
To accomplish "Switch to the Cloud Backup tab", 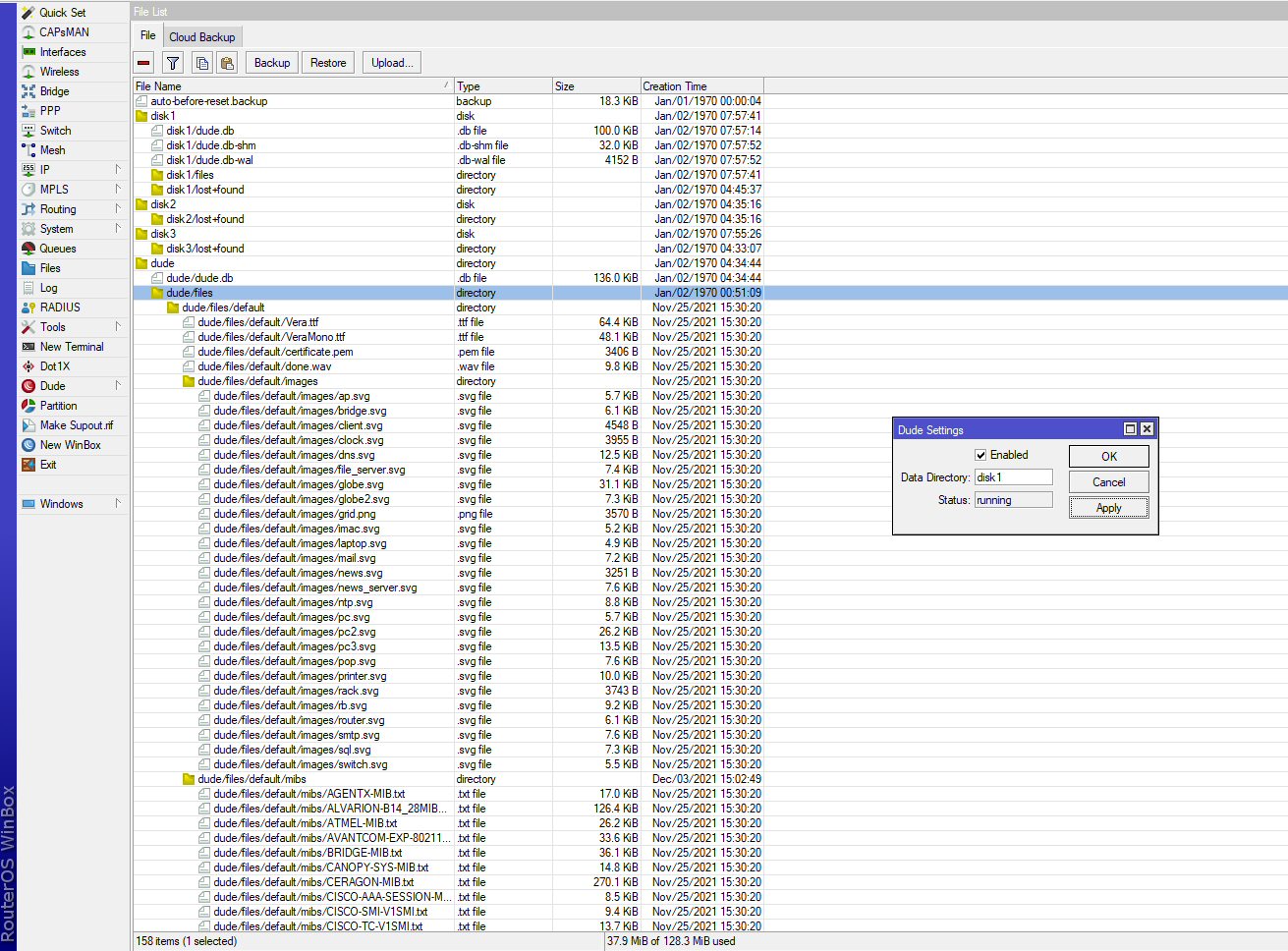I will tap(201, 37).
